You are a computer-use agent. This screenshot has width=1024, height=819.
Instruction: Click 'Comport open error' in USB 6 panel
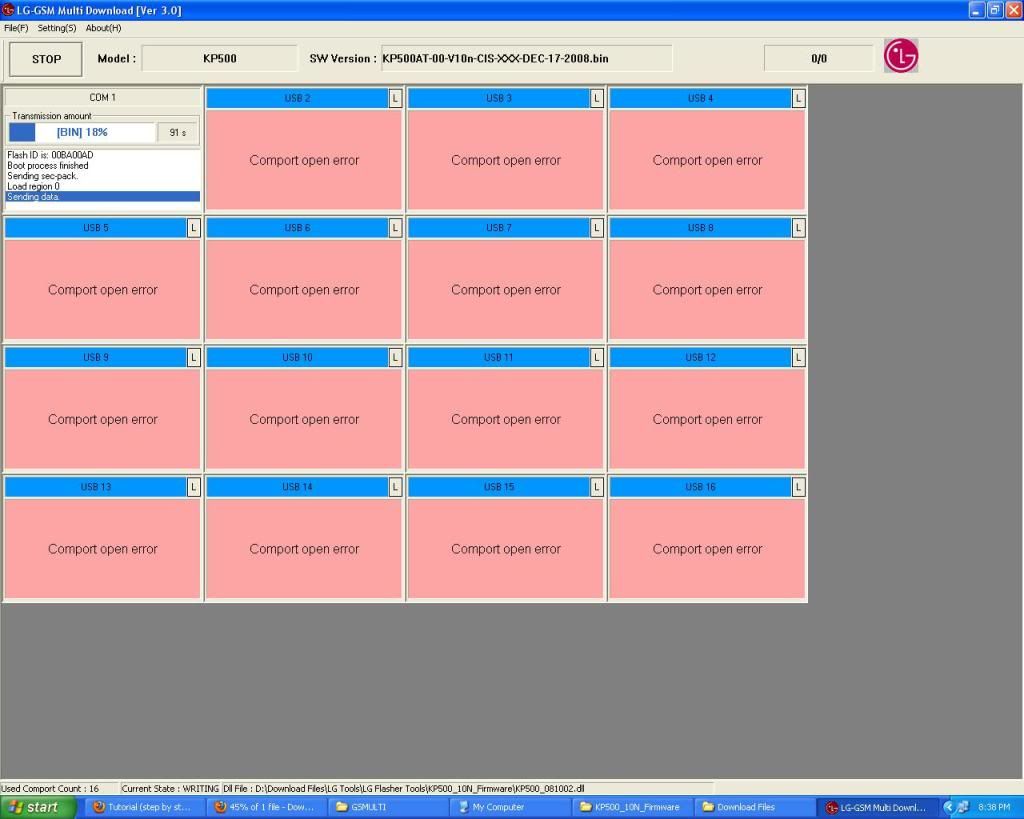coord(304,290)
